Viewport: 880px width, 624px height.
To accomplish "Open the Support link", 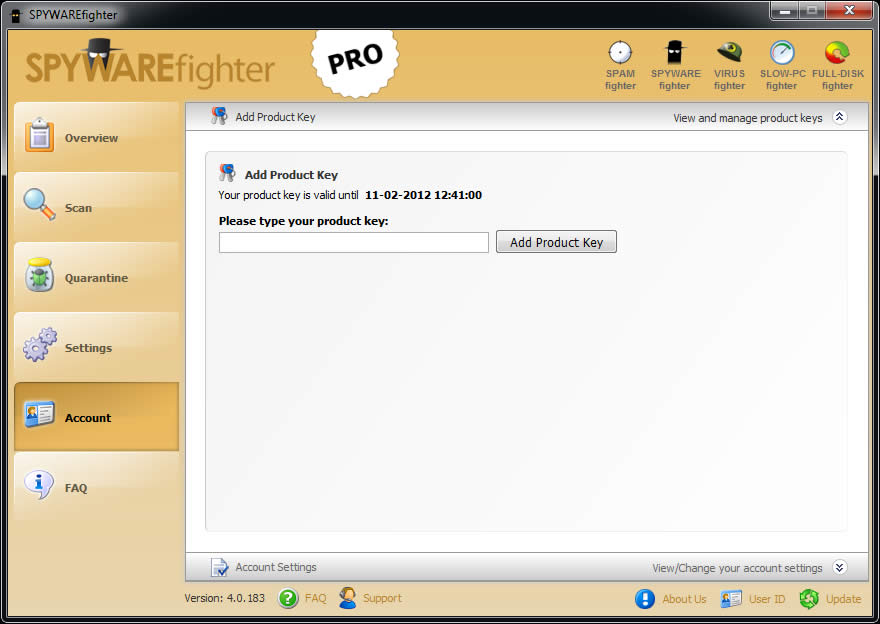I will pos(382,598).
